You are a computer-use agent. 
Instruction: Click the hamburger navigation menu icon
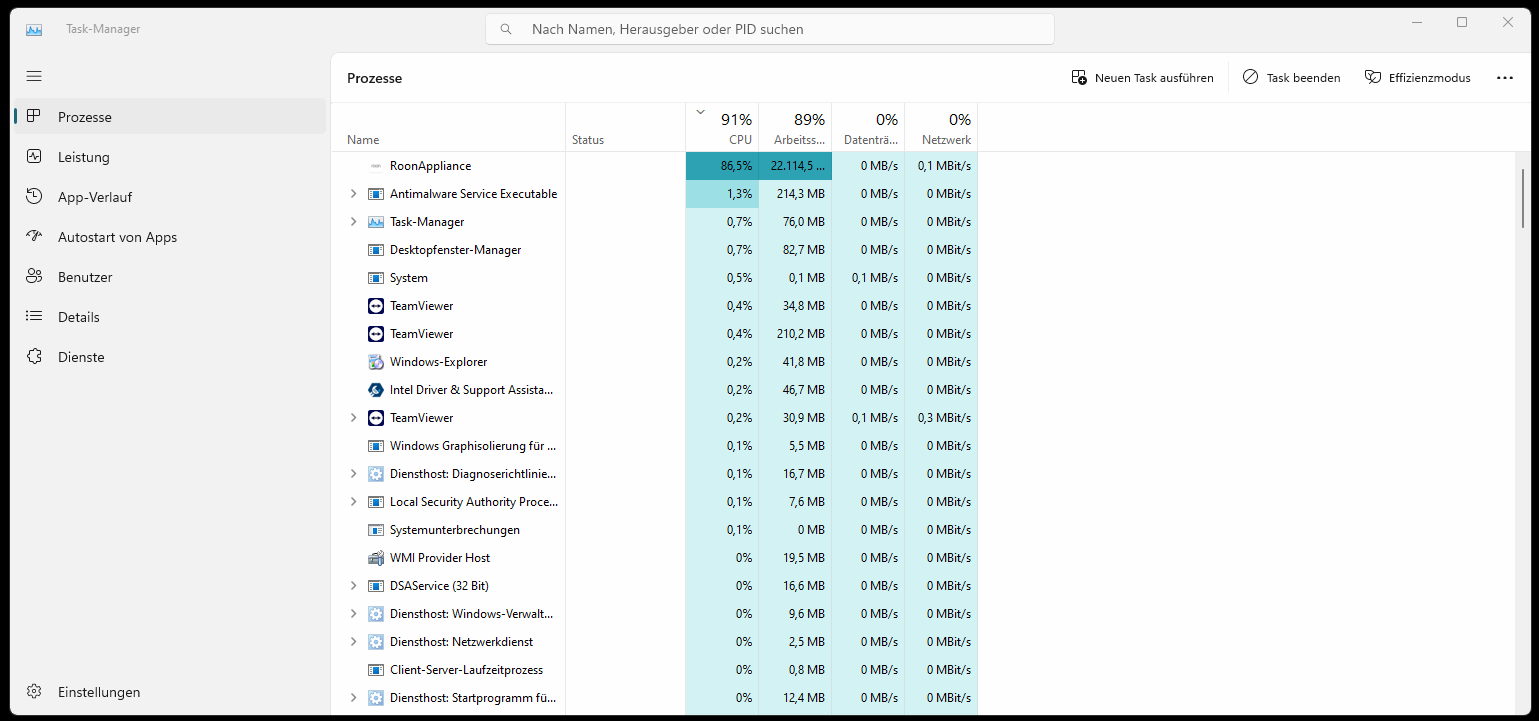[34, 76]
